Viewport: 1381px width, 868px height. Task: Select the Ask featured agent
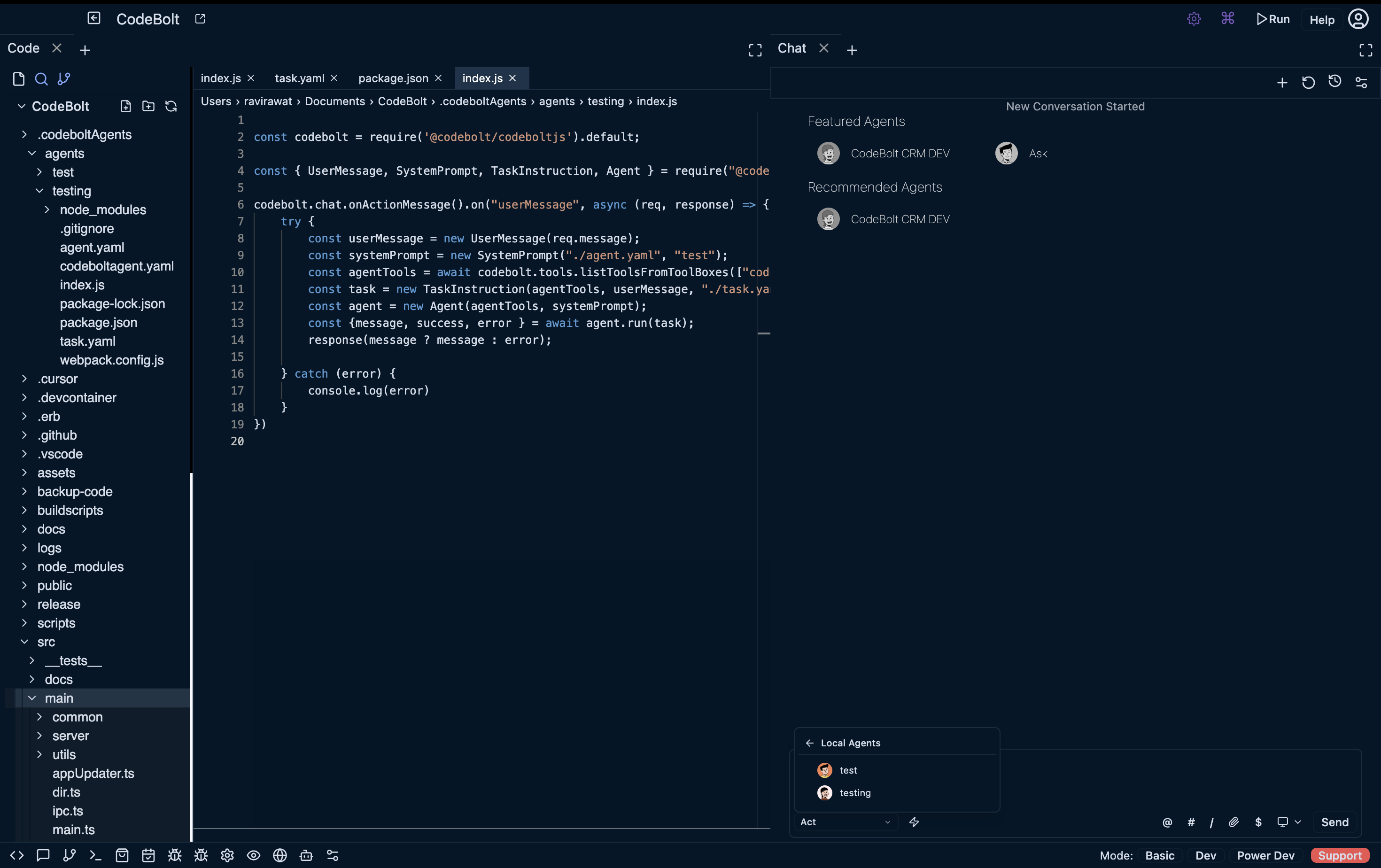point(1021,154)
